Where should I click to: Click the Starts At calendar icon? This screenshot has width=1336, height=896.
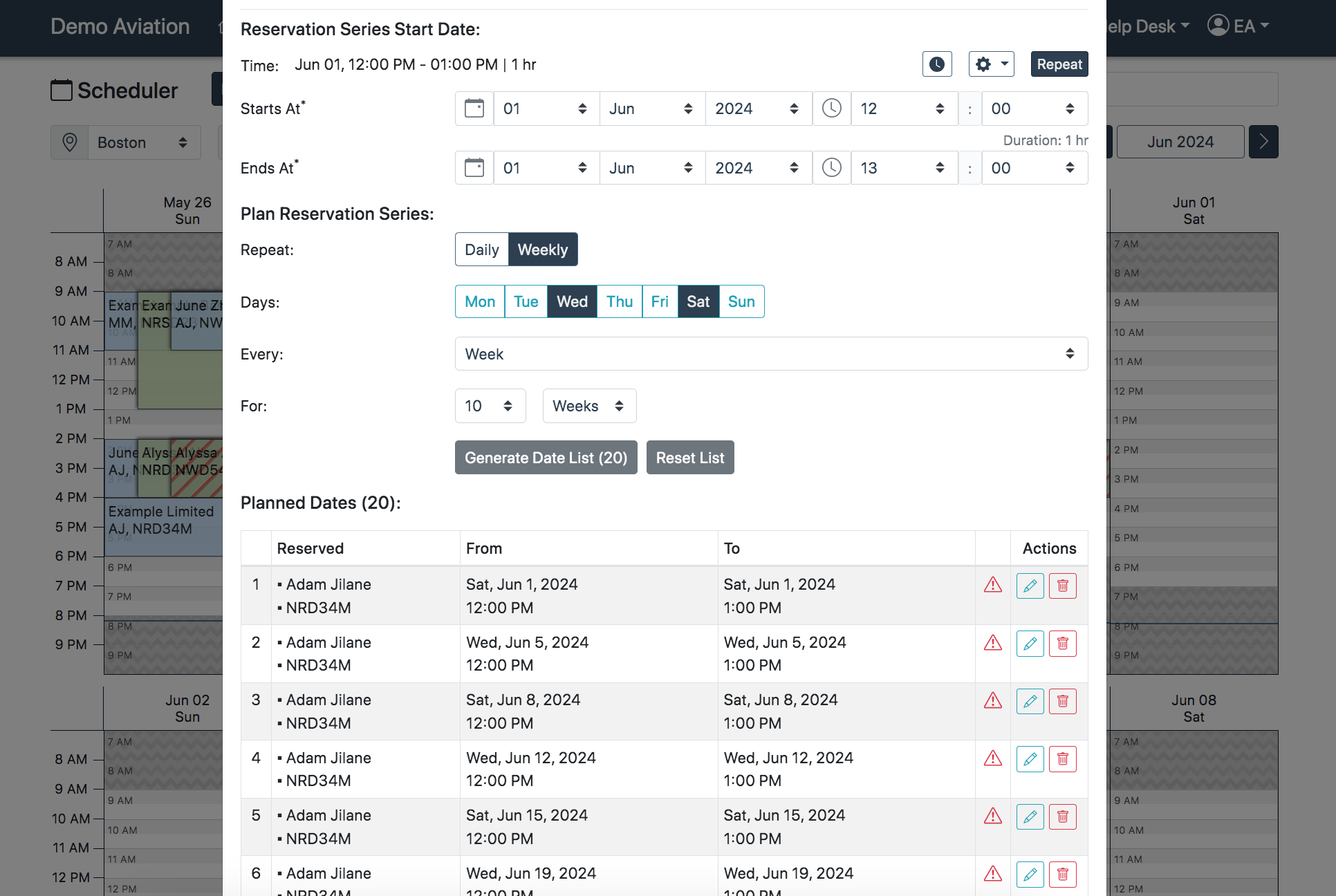[x=474, y=109]
